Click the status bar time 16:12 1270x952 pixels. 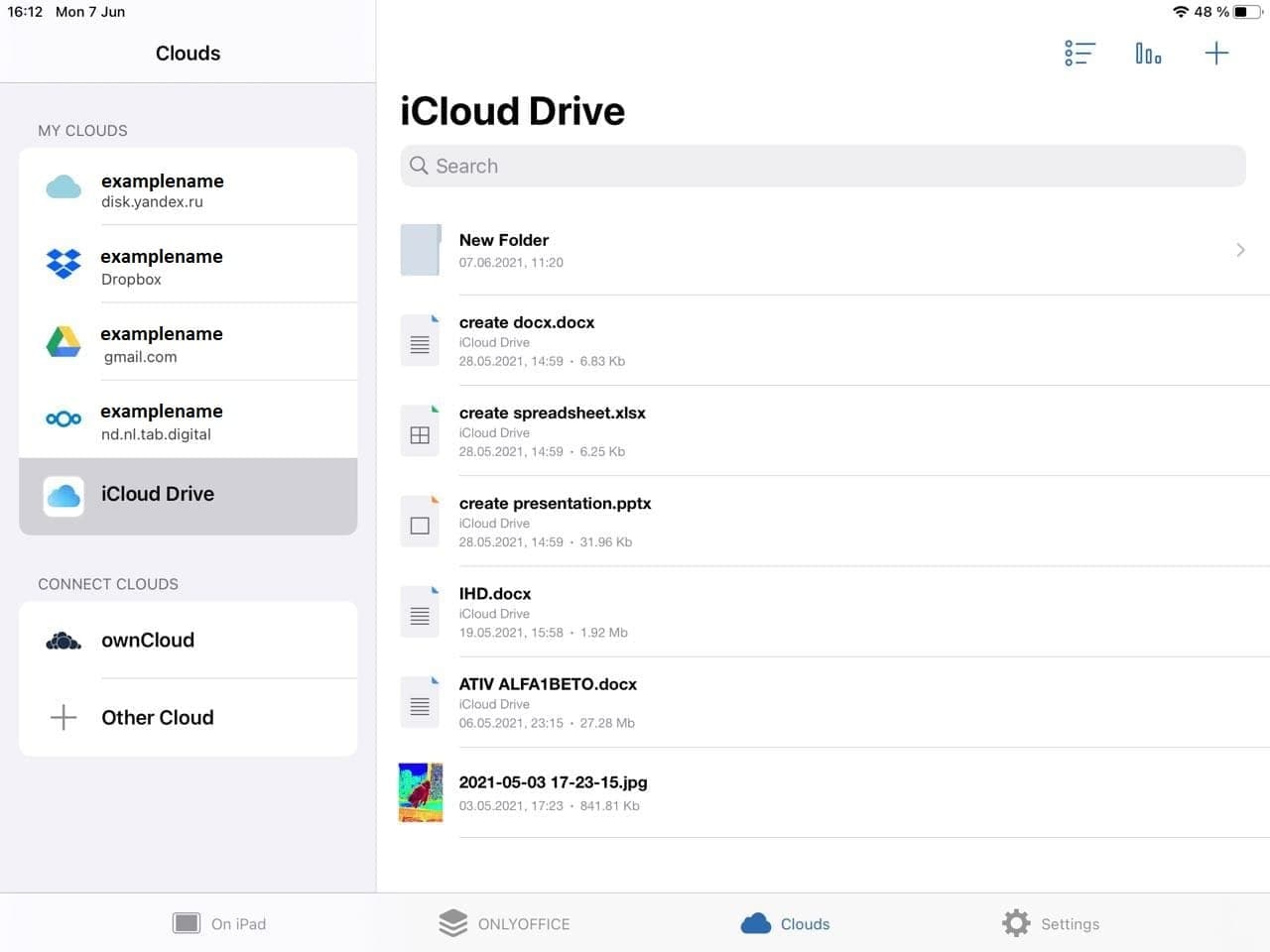(x=25, y=12)
